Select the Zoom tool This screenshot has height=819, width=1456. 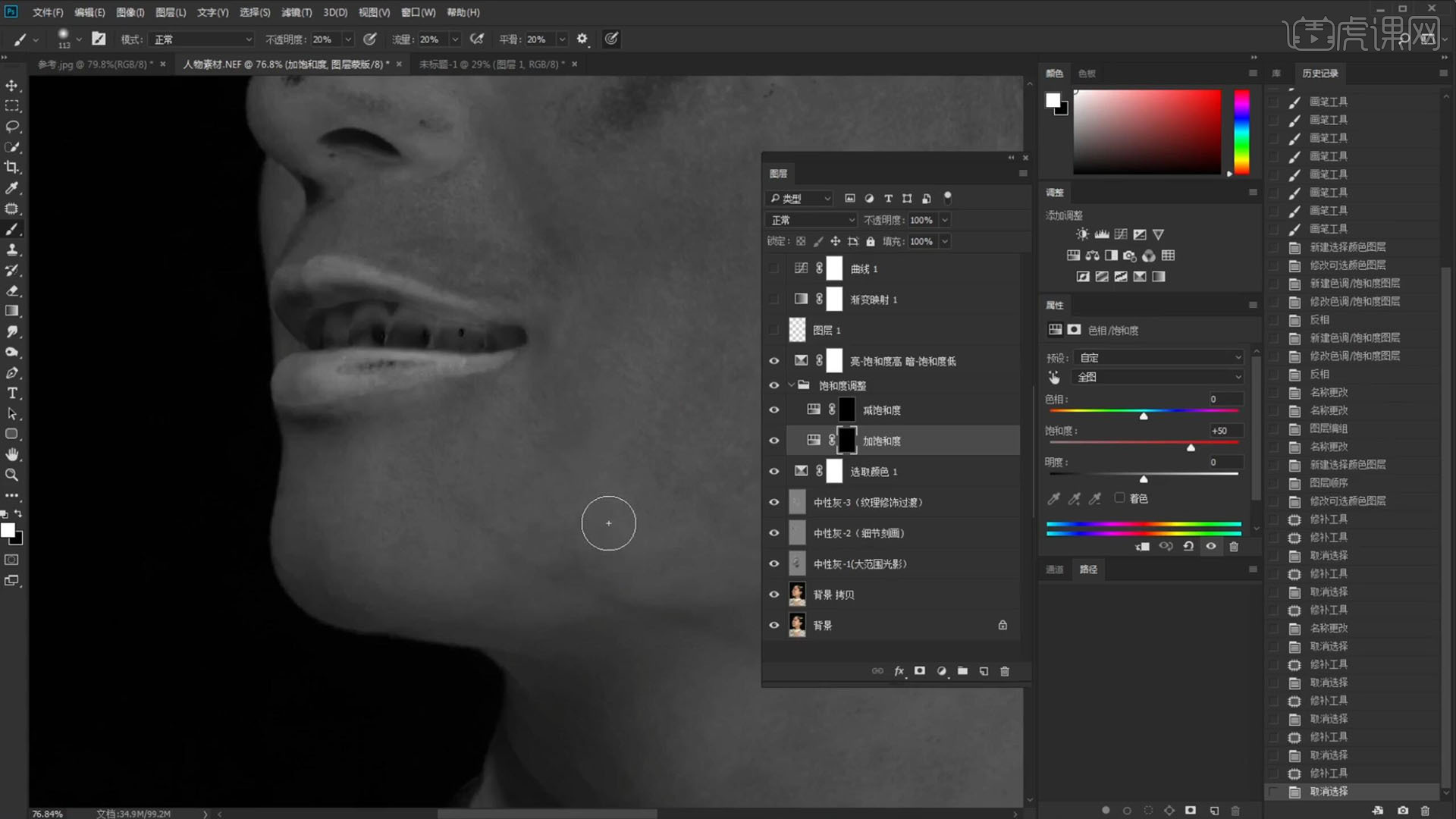point(12,475)
